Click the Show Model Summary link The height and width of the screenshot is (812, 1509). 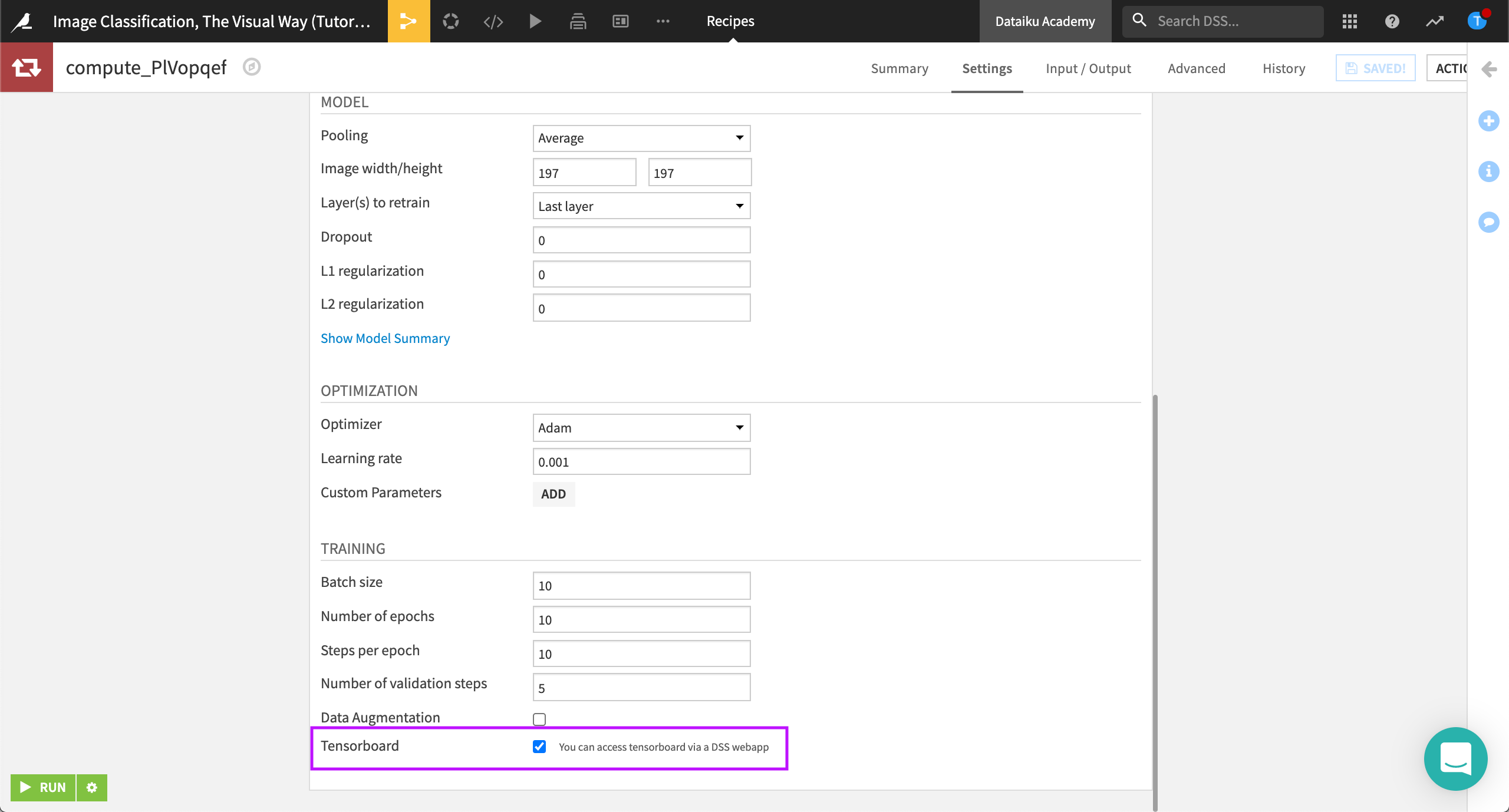pos(384,337)
